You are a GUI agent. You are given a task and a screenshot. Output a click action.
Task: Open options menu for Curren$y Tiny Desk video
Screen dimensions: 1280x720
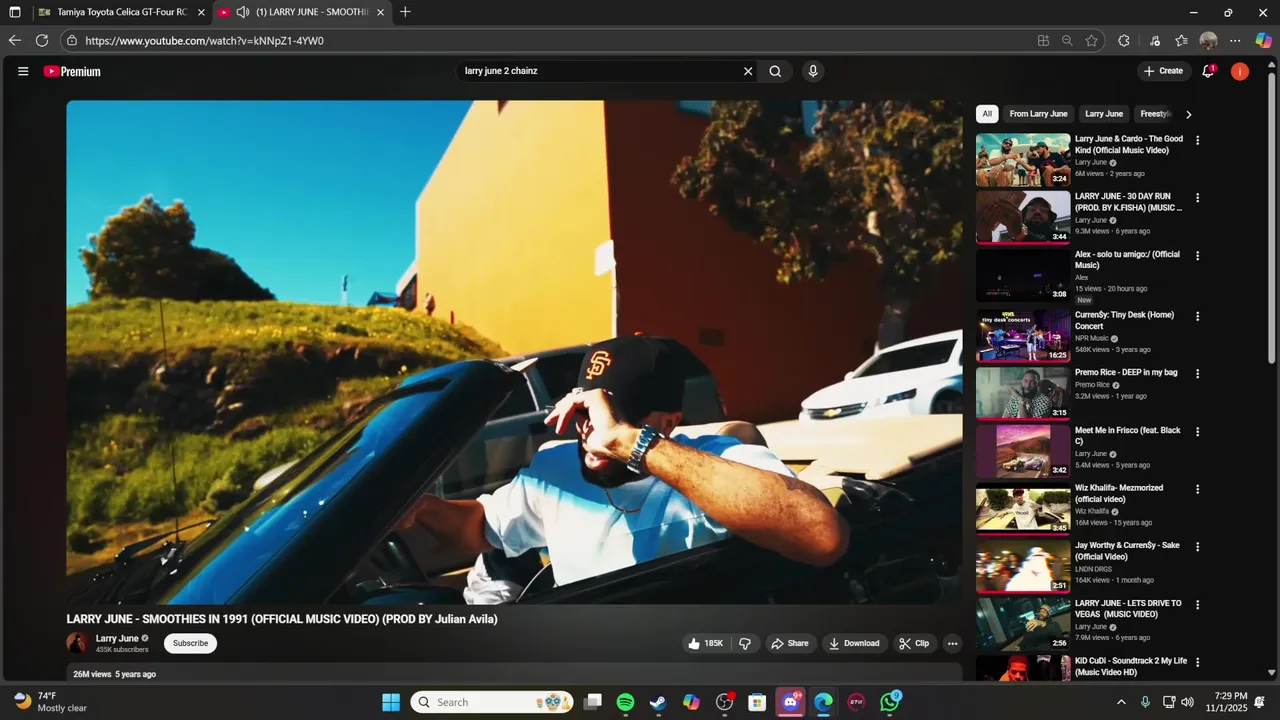(x=1197, y=316)
